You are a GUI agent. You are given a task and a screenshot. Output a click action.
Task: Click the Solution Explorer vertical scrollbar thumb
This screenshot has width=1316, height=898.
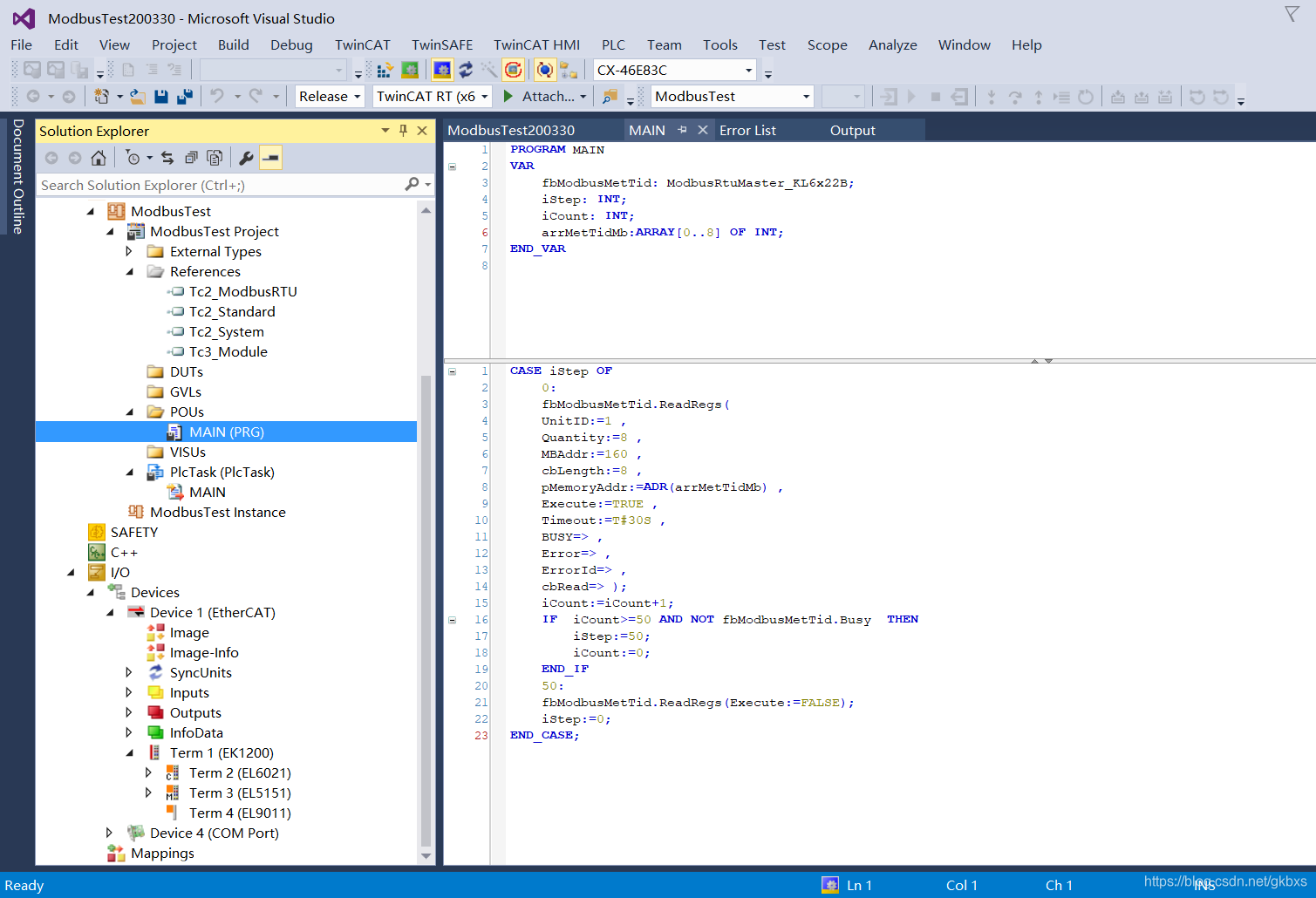point(426,610)
